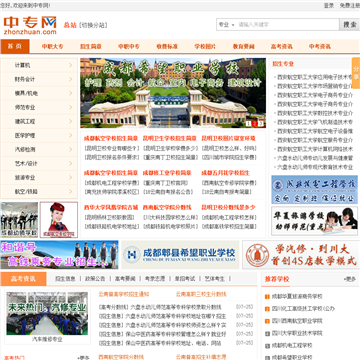Open the 成都航空学校招生简章 red headline beside 昆明卫生学校招生简章
The height and width of the screenshot is (360, 360).
pos(111,138)
